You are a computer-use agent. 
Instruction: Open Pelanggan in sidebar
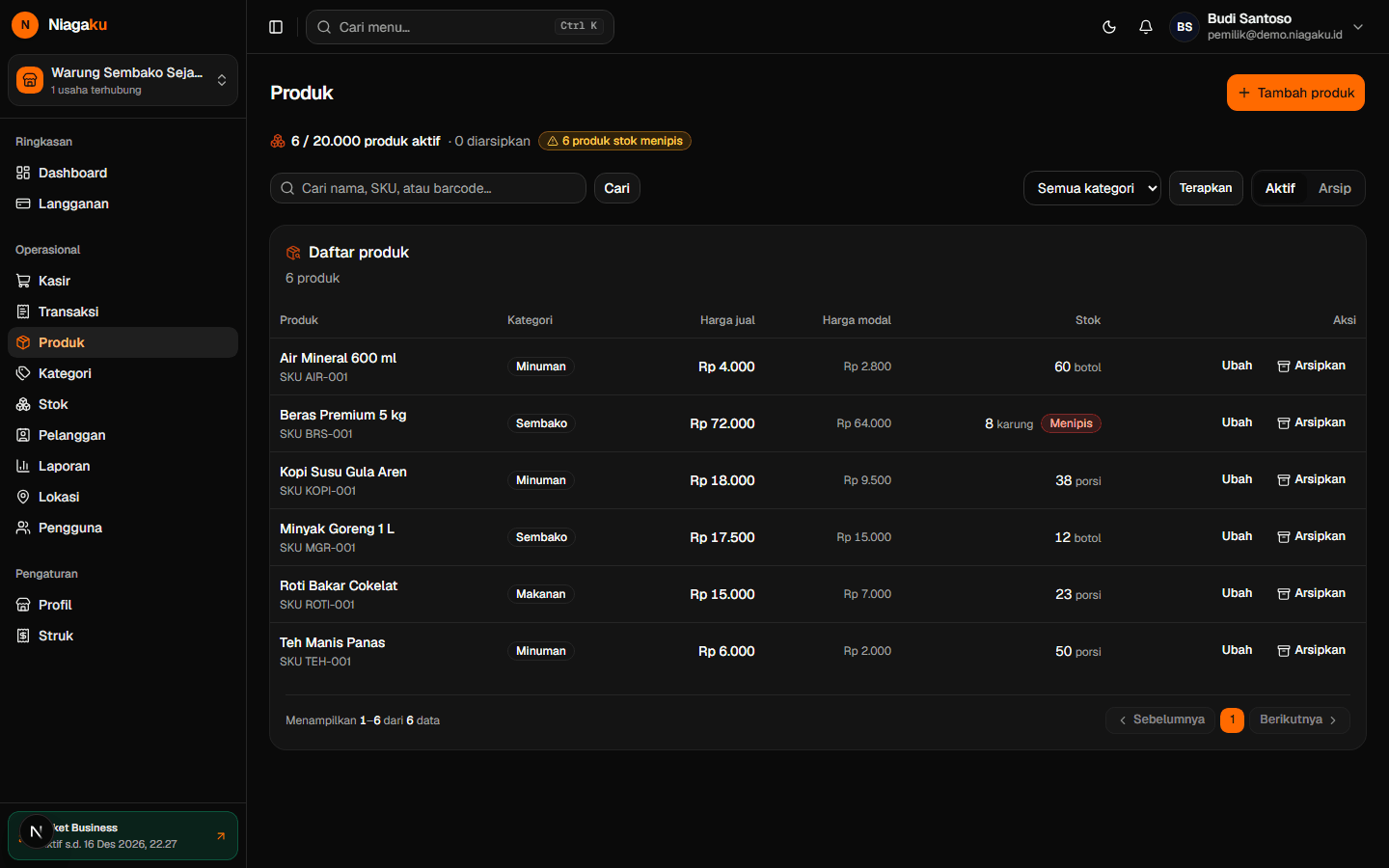click(123, 435)
